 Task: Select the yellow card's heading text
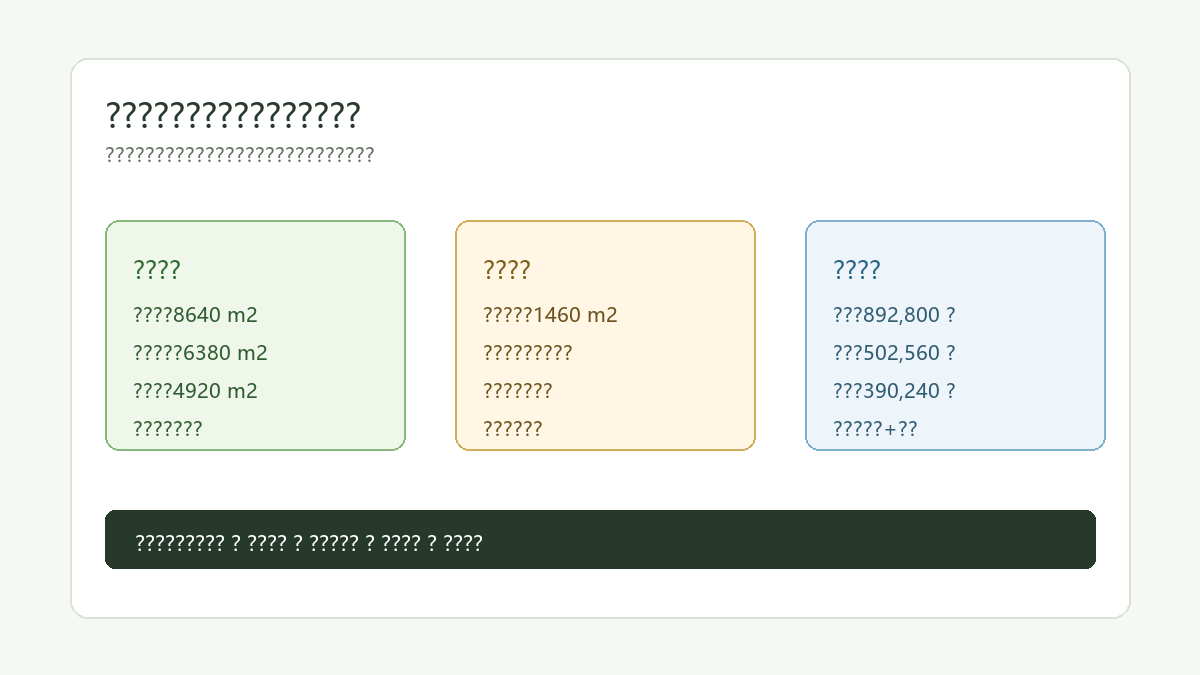click(x=507, y=270)
